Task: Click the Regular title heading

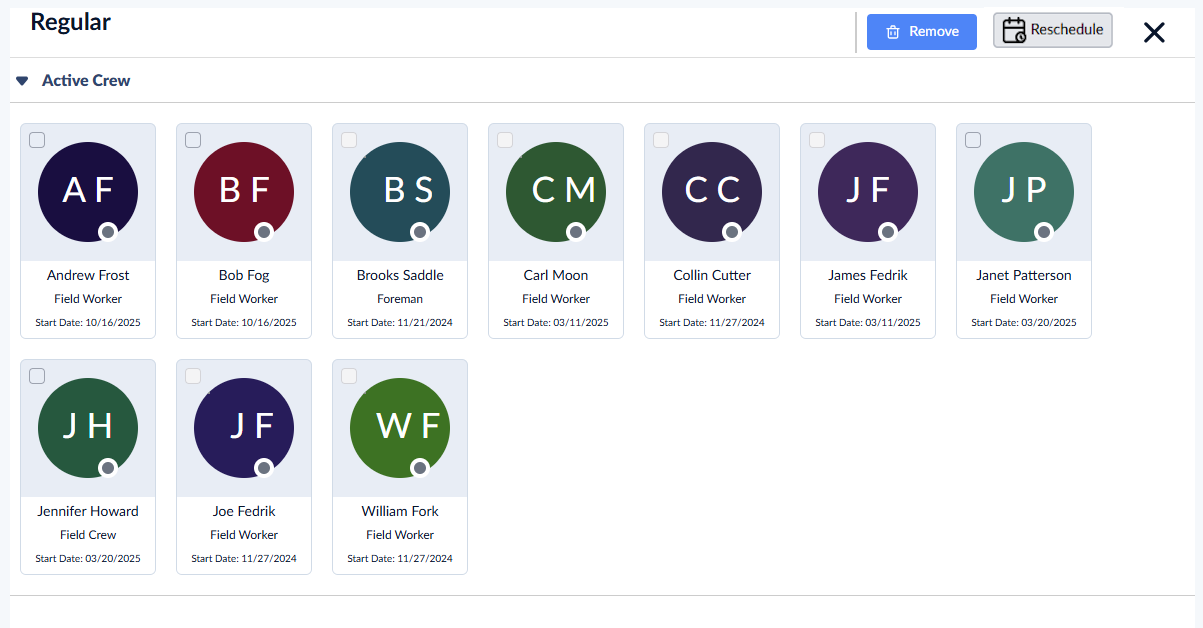Action: 70,21
